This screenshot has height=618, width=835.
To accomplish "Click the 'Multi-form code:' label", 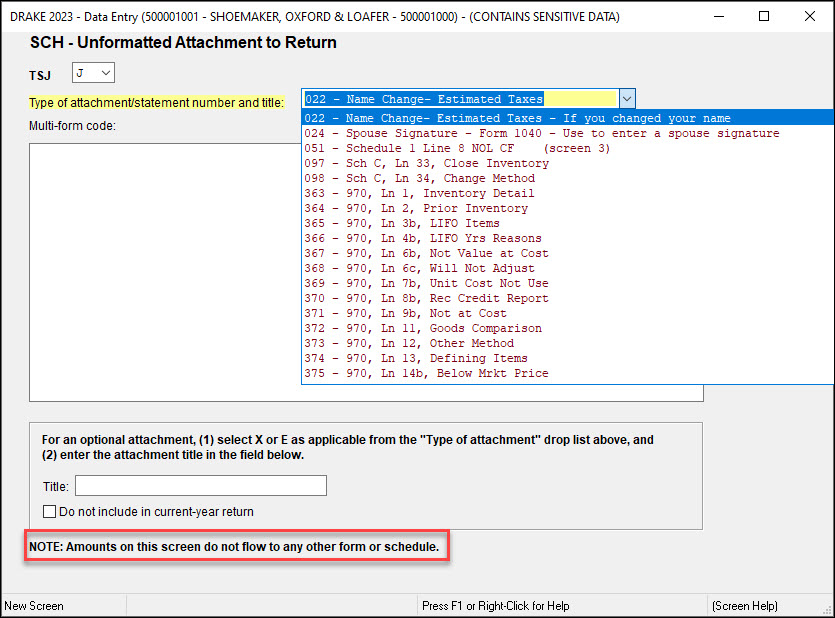I will 72,126.
